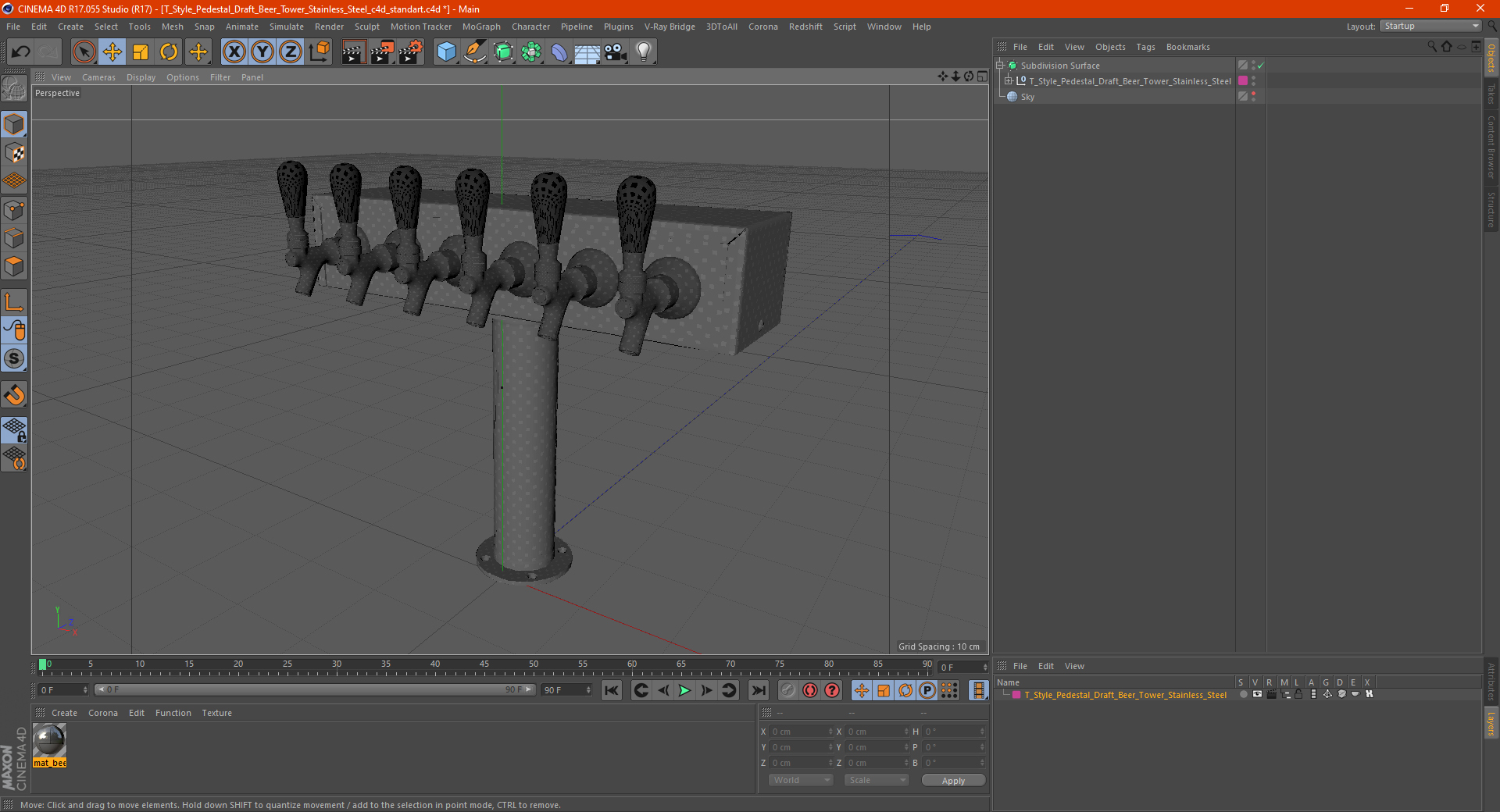Toggle layer solo dot in Layers panel
1500x812 pixels.
click(1243, 694)
